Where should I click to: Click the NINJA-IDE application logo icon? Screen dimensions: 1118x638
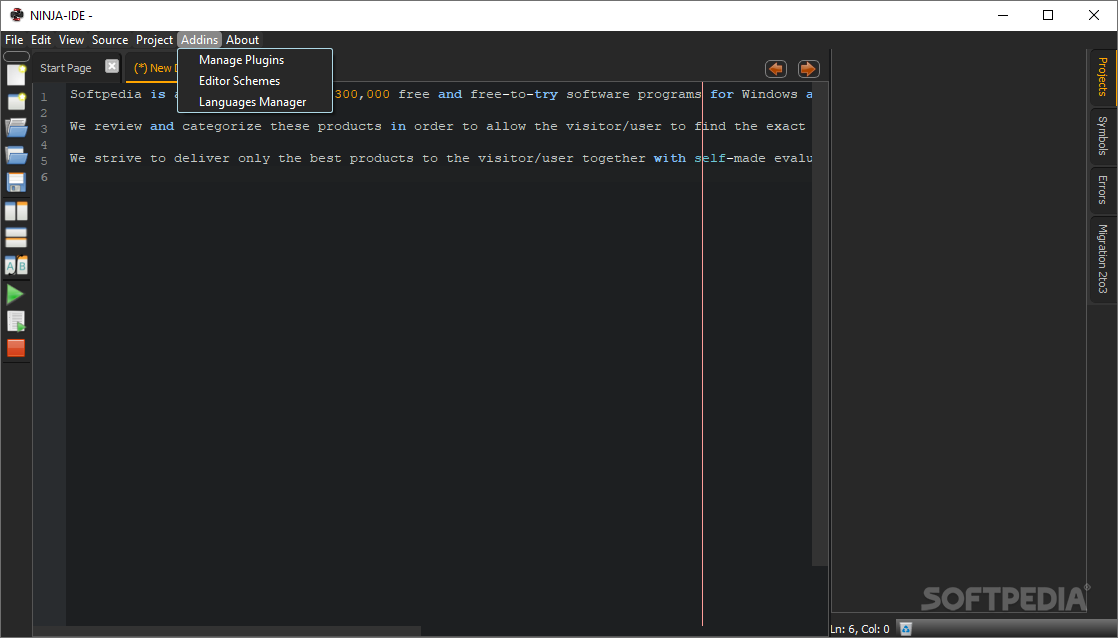16,15
